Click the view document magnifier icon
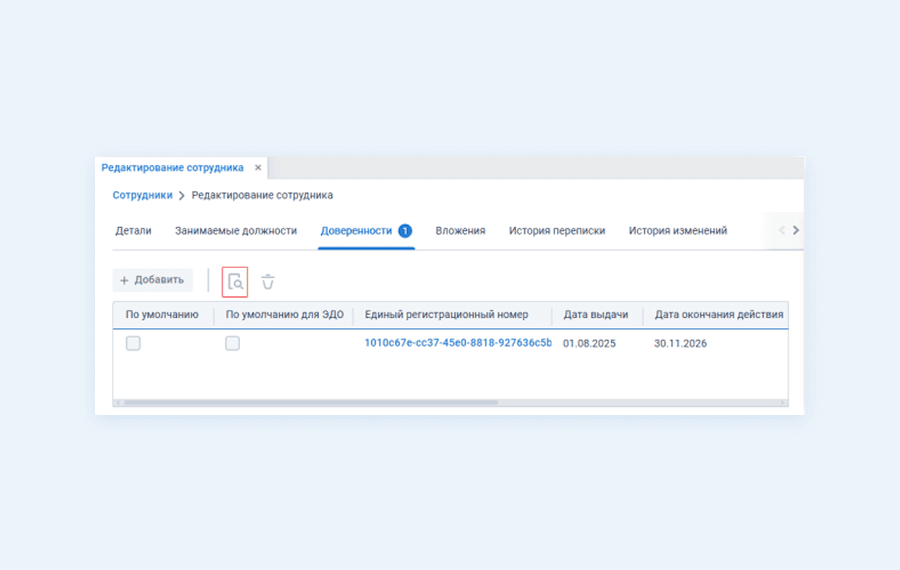 click(235, 282)
